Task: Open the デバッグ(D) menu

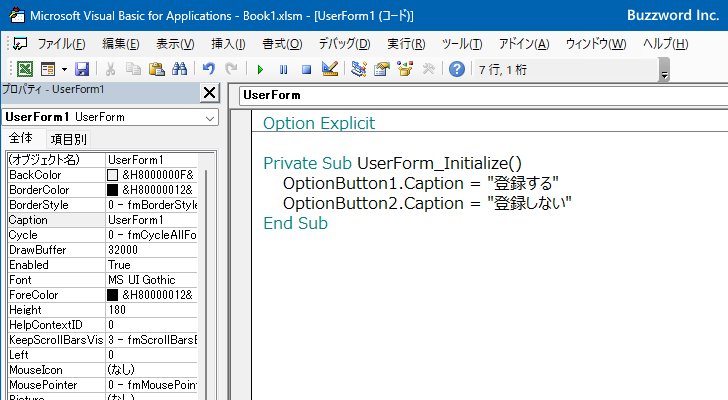Action: (344, 44)
